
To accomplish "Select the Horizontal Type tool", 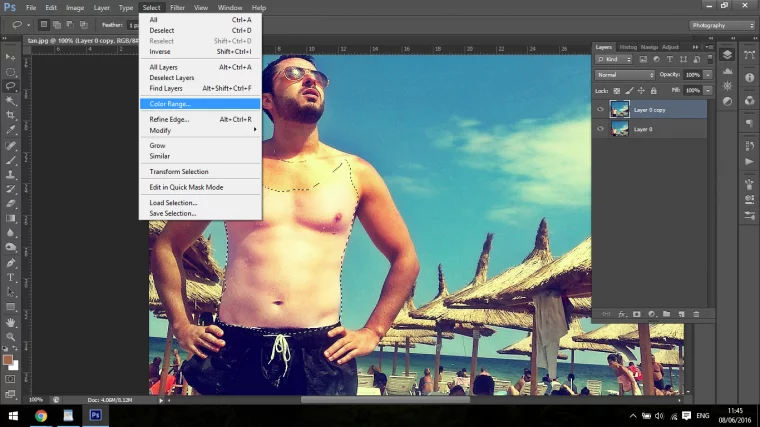I will (x=10, y=278).
